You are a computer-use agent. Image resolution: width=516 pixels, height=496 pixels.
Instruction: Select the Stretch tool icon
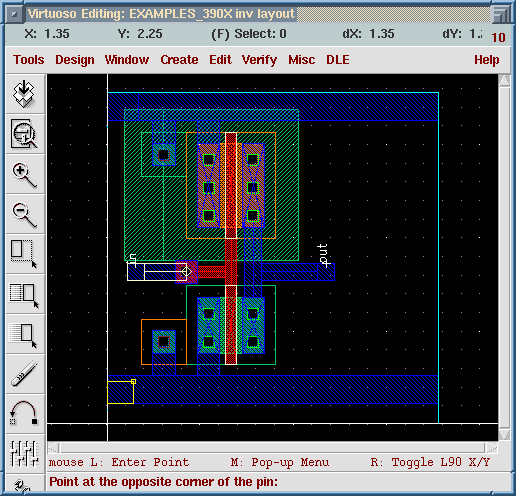(x=25, y=254)
